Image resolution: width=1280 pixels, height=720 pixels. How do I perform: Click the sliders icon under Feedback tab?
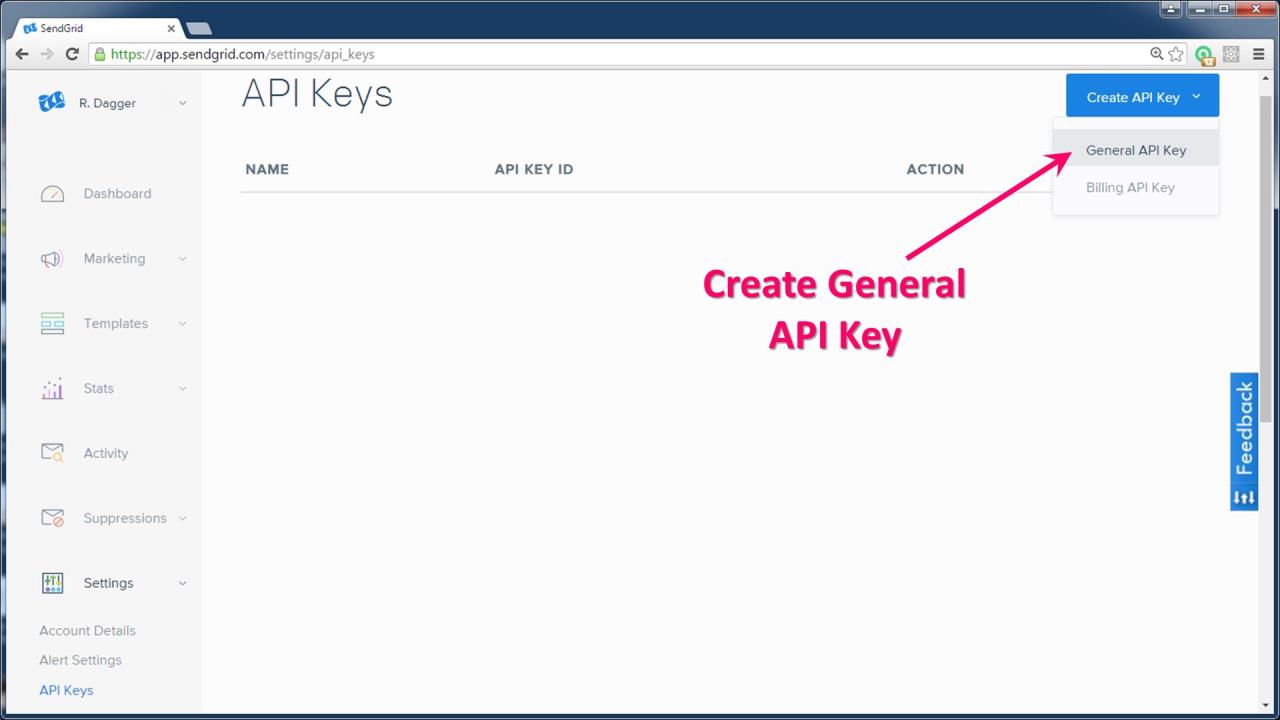(x=1244, y=497)
